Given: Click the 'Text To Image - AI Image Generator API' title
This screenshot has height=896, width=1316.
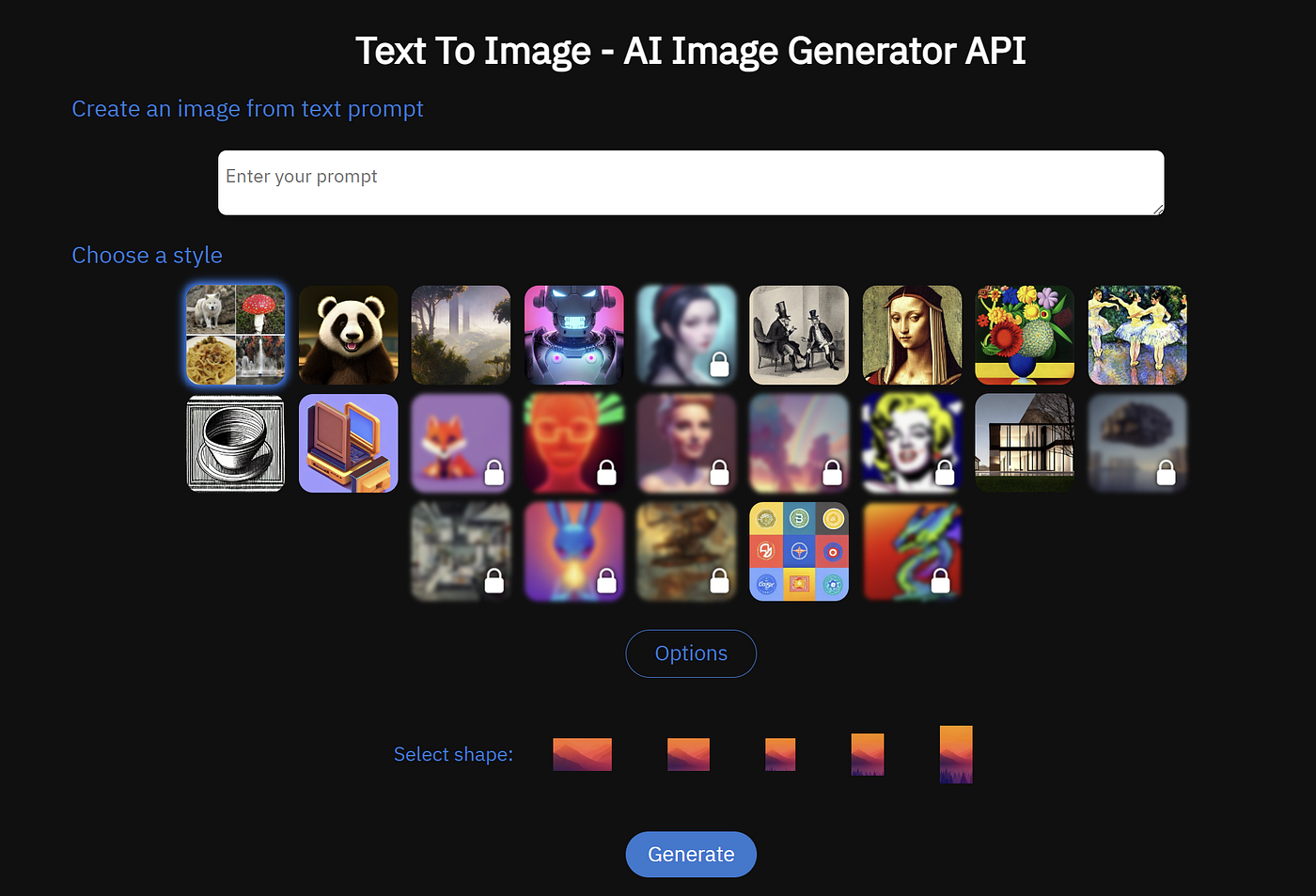Looking at the screenshot, I should 691,51.
